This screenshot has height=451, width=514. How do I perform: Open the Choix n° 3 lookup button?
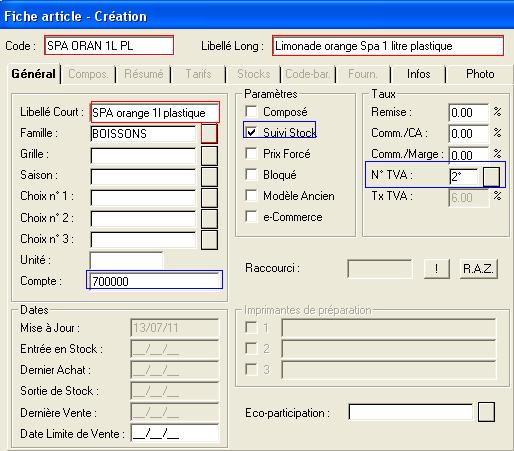tap(209, 240)
